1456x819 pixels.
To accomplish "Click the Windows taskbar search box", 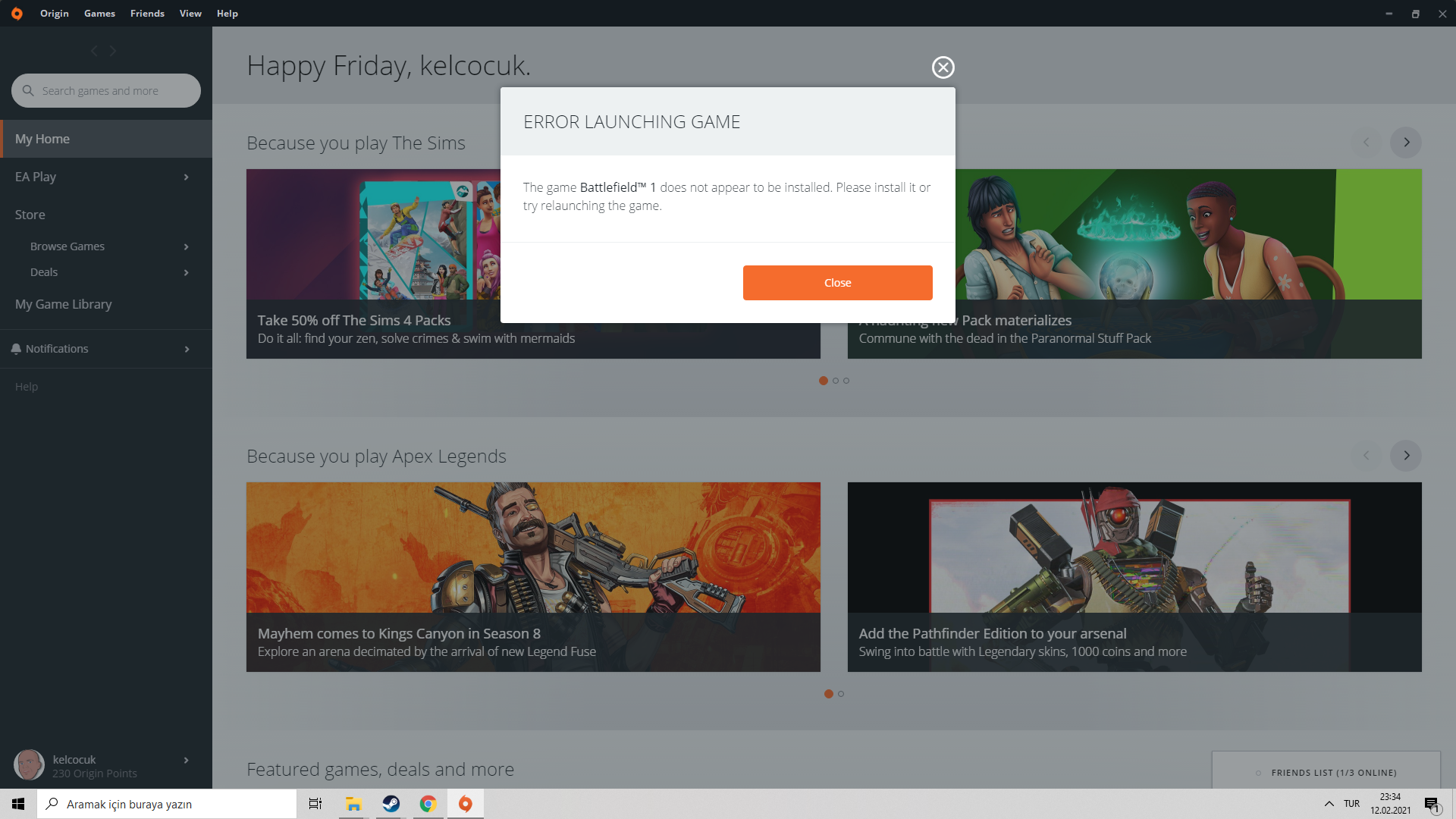I will (x=167, y=804).
